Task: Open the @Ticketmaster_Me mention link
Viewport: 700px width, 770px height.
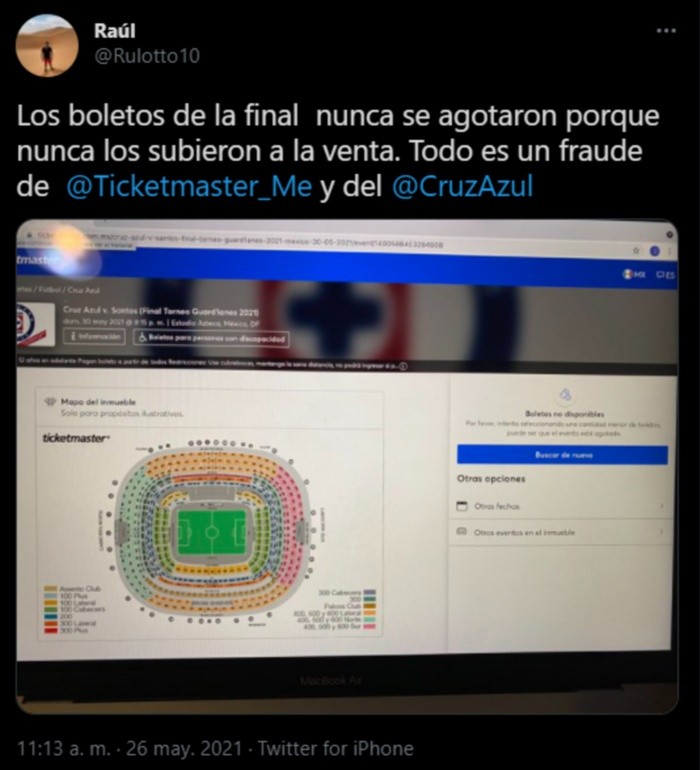Action: [x=189, y=187]
